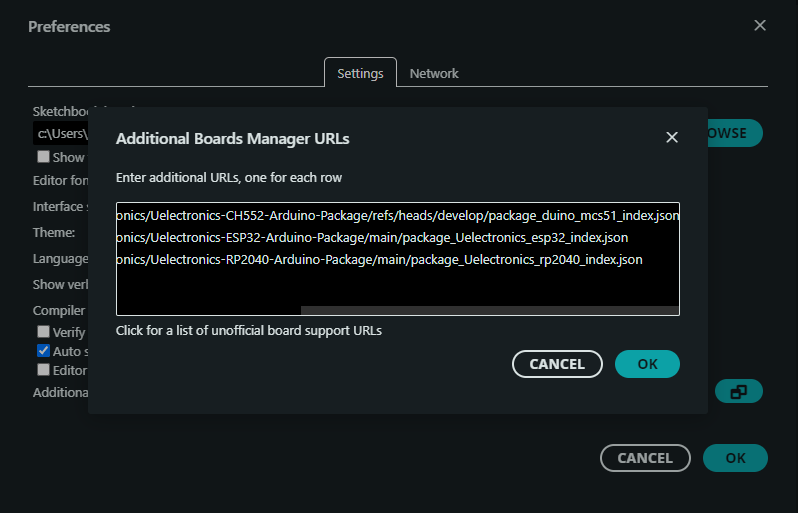Image resolution: width=798 pixels, height=513 pixels.
Task: Toggle the Verify checkbox
Action: 43,332
